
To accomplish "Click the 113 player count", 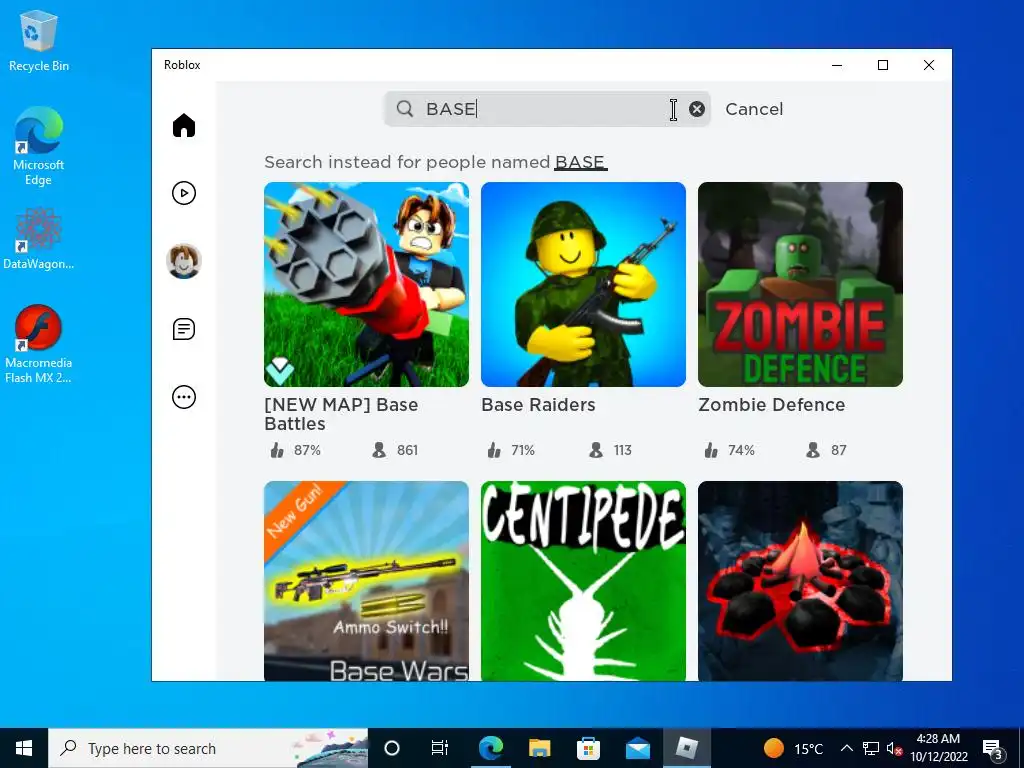I will pyautogui.click(x=622, y=450).
